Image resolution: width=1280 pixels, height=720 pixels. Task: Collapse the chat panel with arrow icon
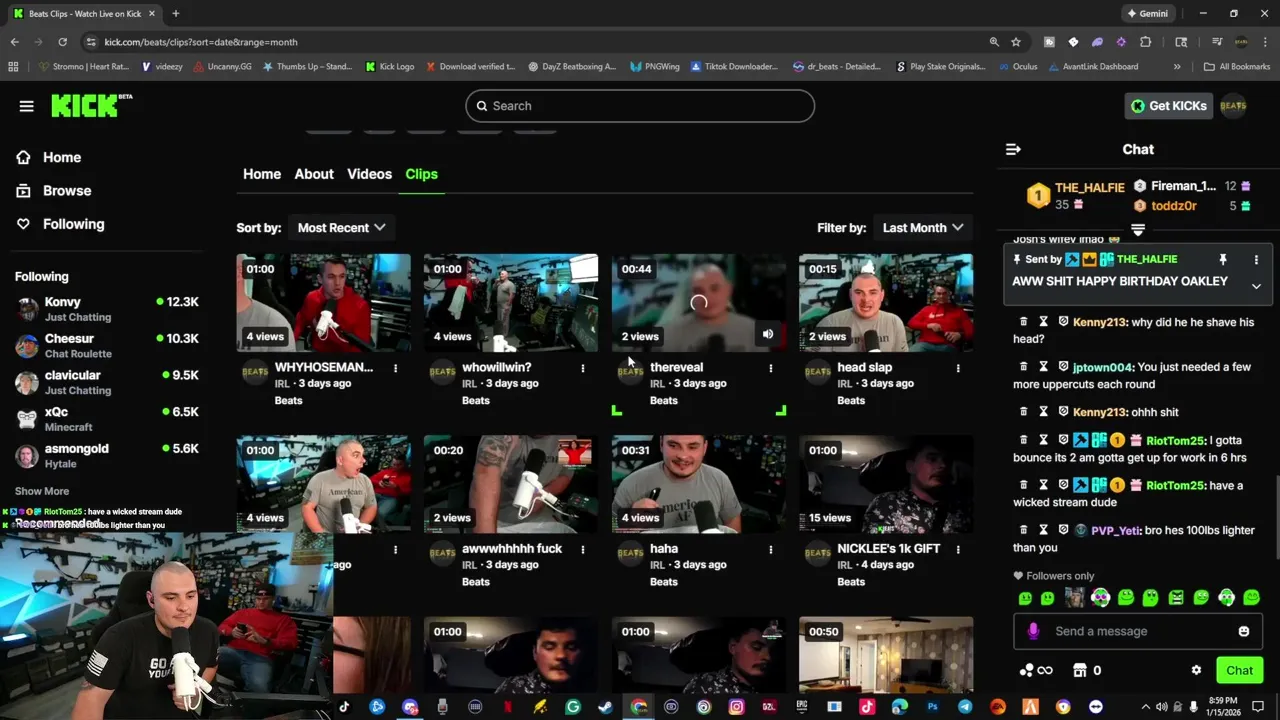(1013, 149)
